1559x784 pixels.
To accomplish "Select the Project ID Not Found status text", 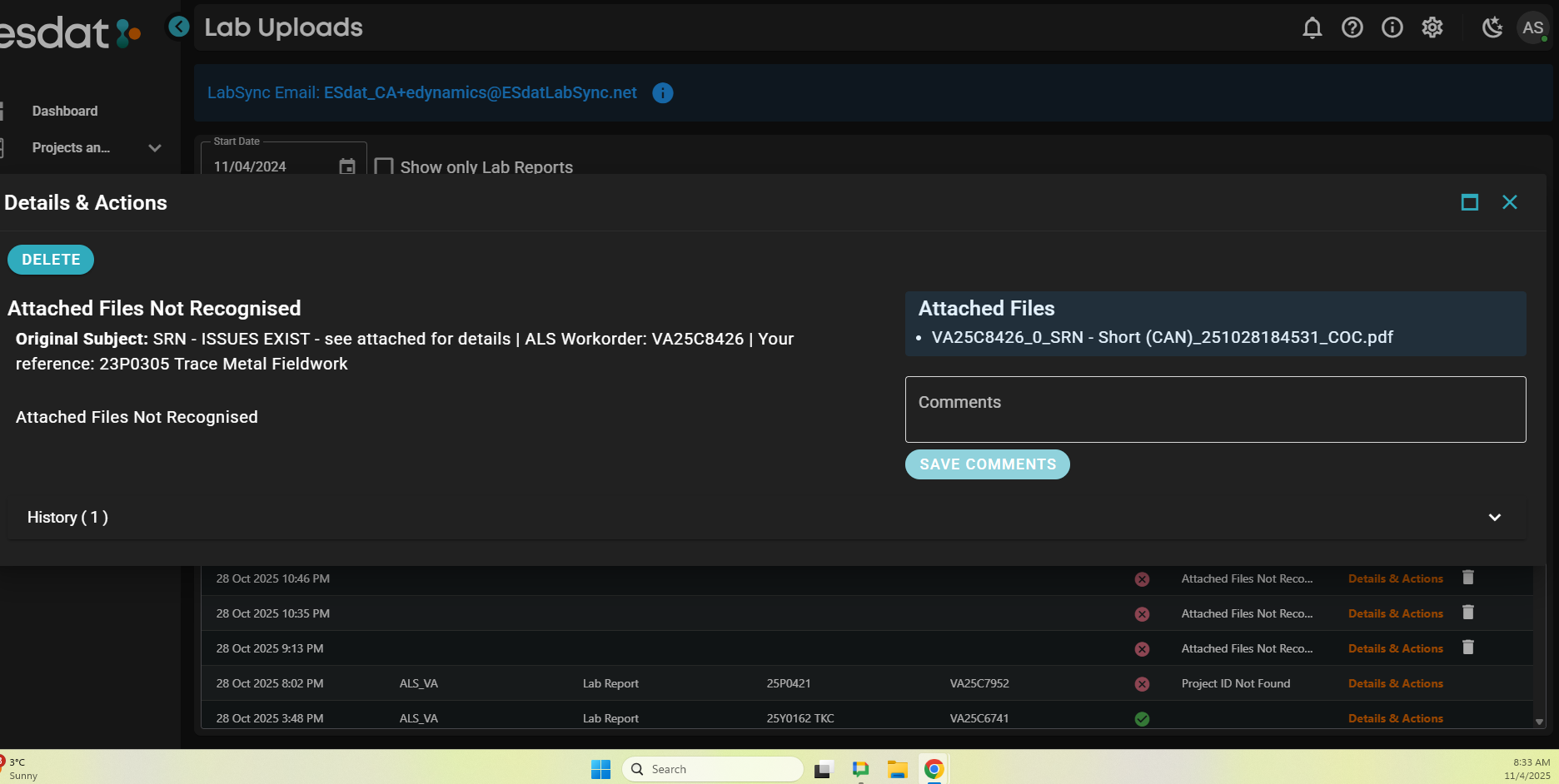I will 1235,684.
